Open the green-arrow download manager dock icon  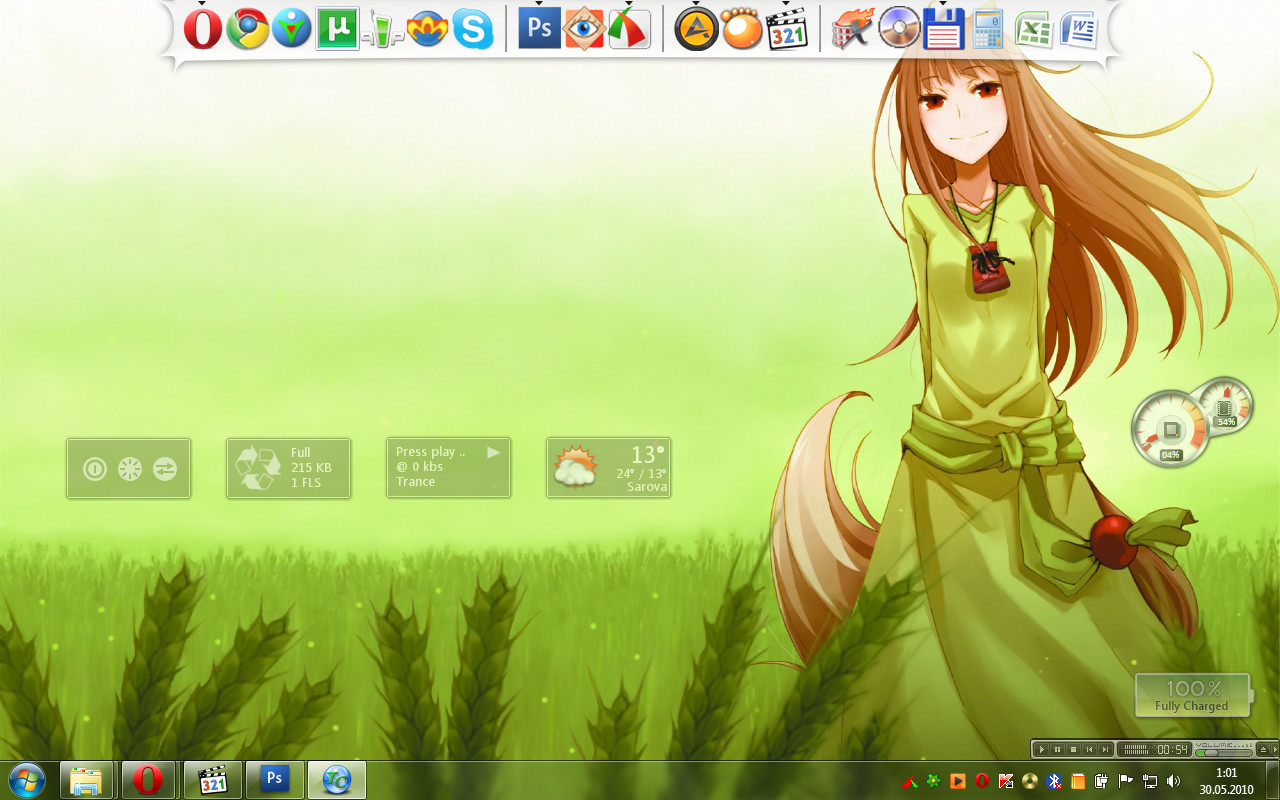(x=292, y=29)
